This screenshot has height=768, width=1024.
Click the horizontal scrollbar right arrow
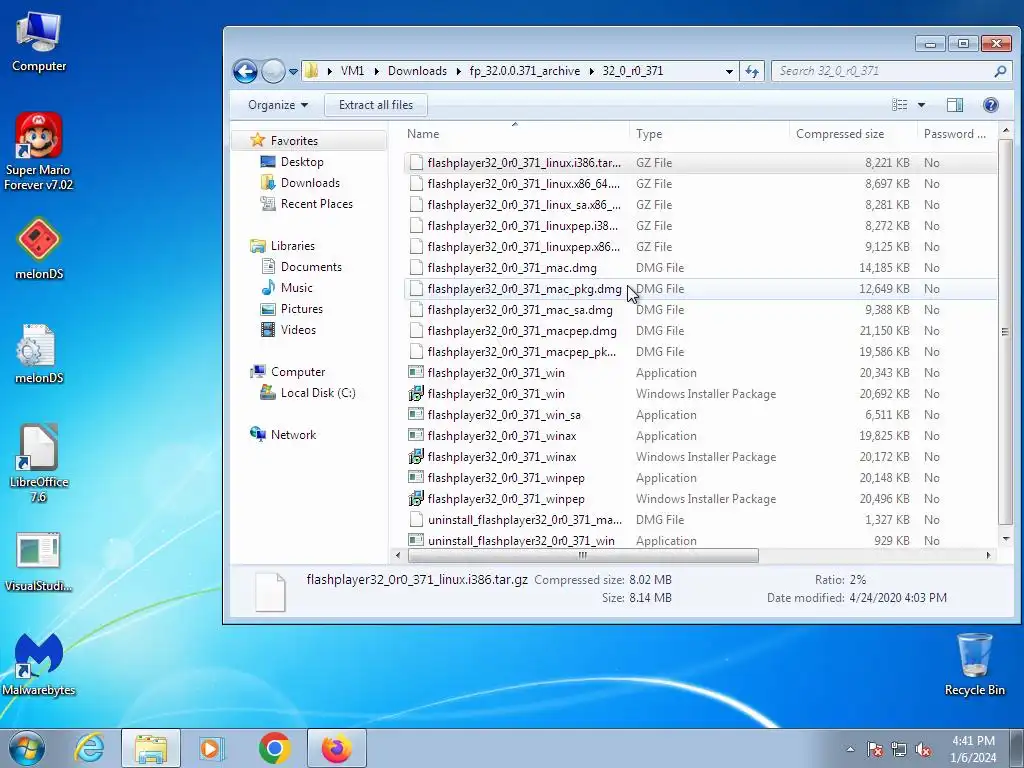click(x=988, y=556)
